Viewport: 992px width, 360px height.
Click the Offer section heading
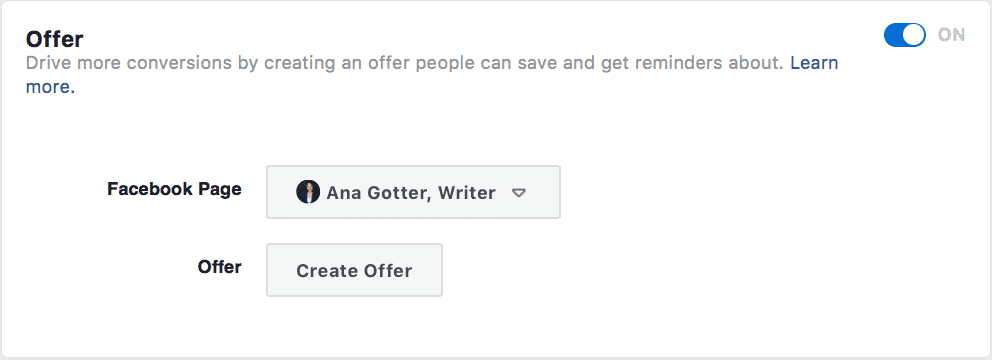click(x=54, y=39)
